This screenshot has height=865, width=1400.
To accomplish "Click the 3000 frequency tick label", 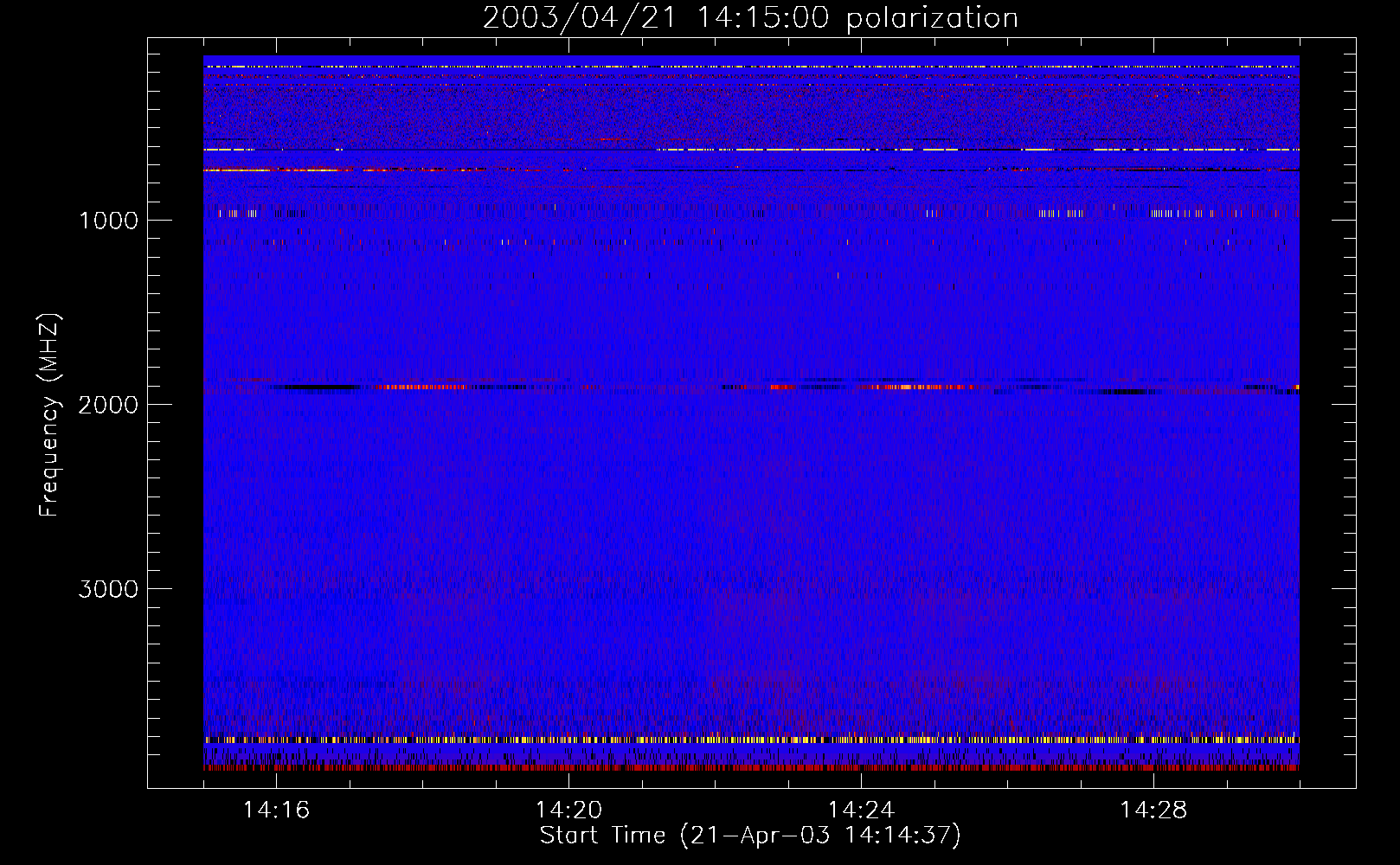I will tap(108, 589).
